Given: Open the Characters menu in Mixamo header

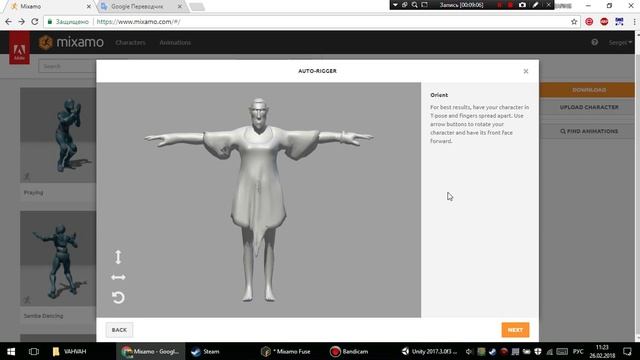Looking at the screenshot, I should pyautogui.click(x=130, y=42).
